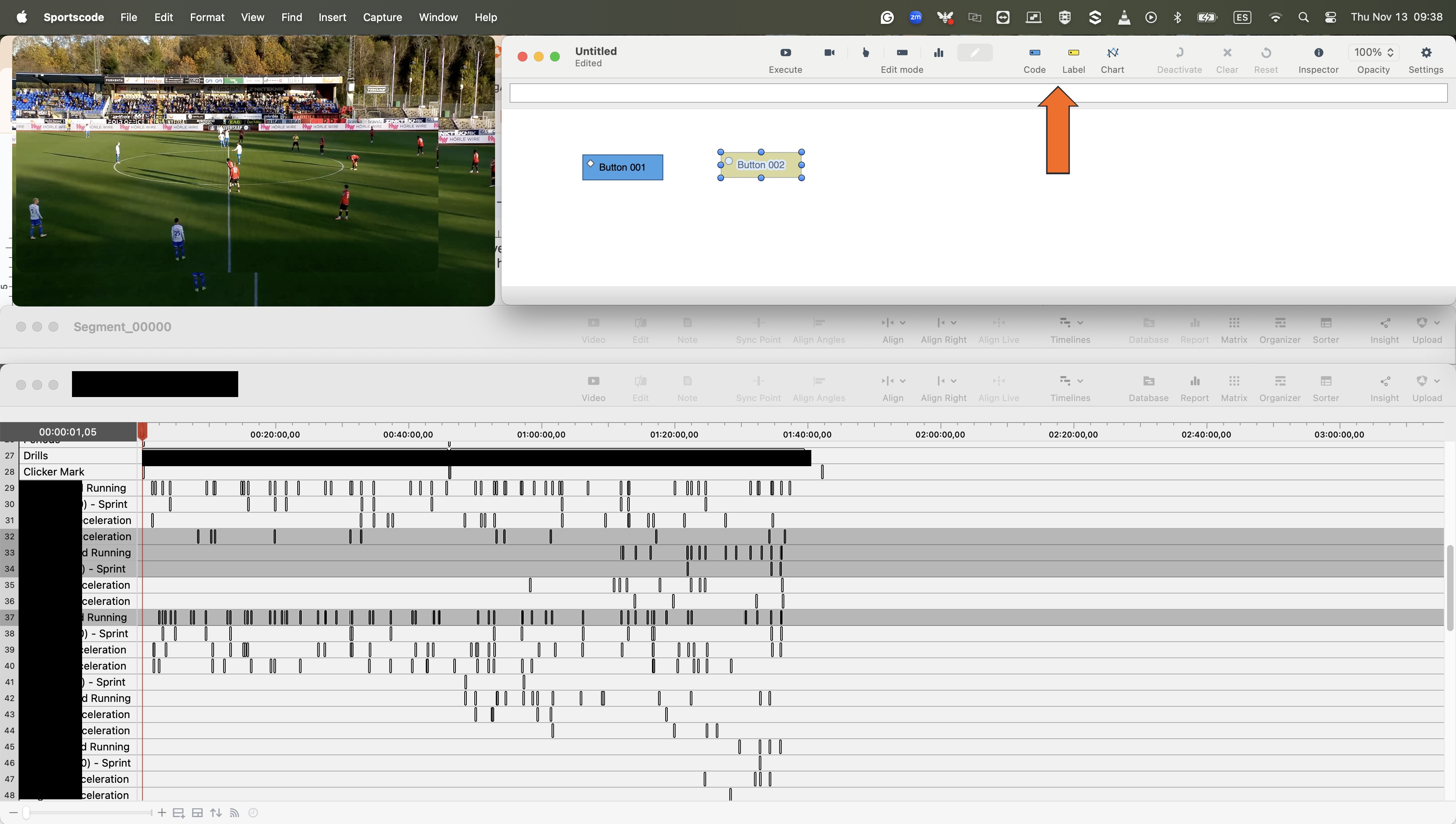This screenshot has width=1456, height=824.
Task: Open the File menu
Action: (x=129, y=17)
